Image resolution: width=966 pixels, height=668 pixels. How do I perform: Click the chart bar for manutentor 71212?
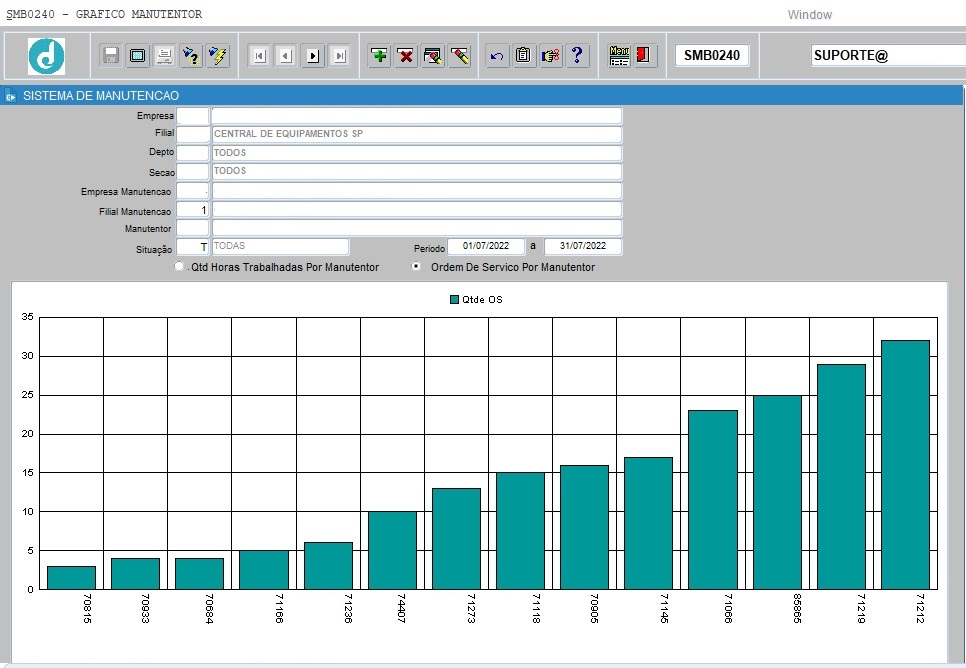coord(905,465)
